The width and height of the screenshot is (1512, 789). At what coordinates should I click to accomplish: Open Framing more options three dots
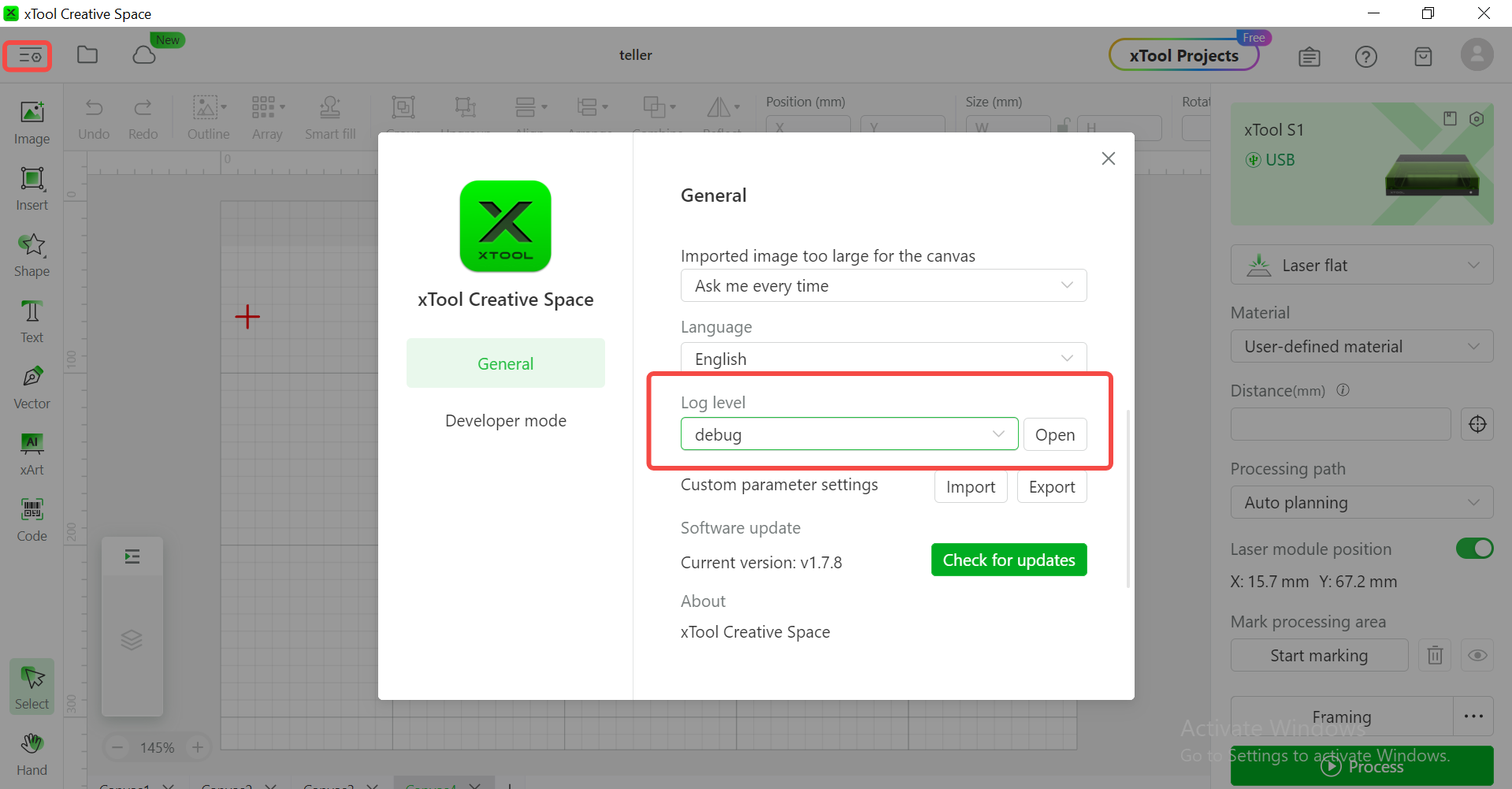[1473, 716]
